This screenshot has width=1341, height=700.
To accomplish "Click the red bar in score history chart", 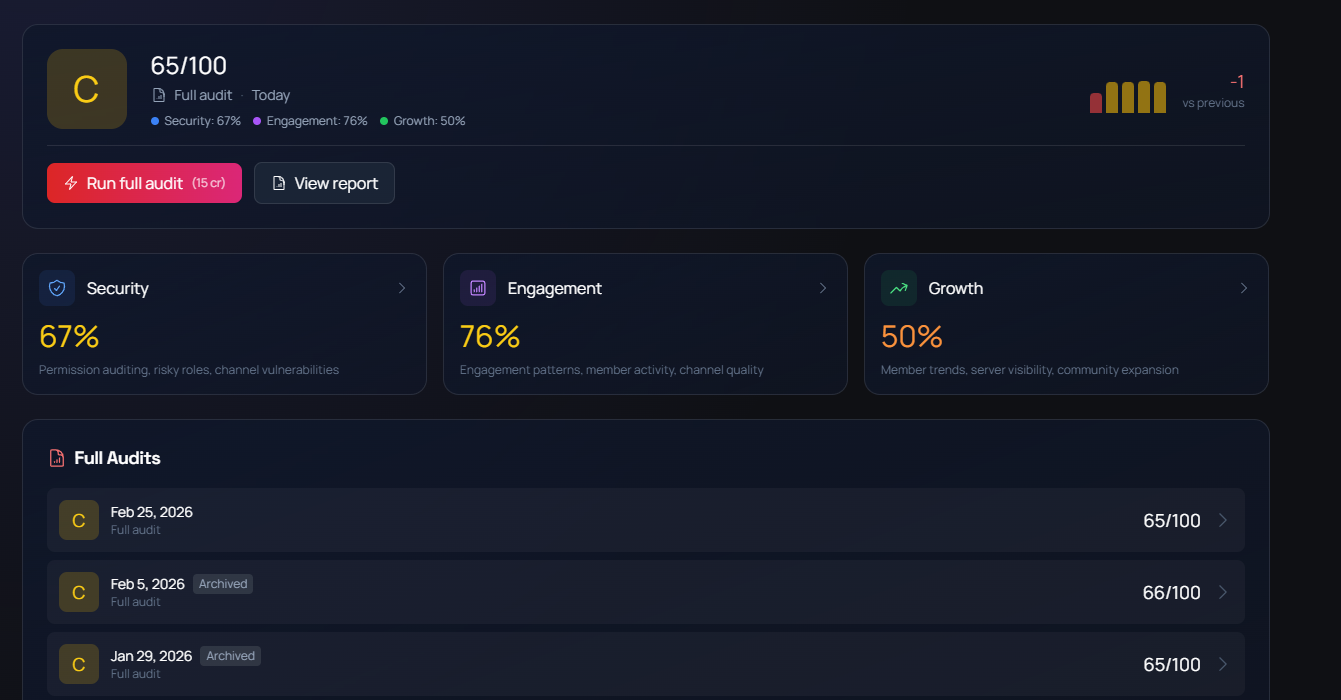I will pos(1096,103).
